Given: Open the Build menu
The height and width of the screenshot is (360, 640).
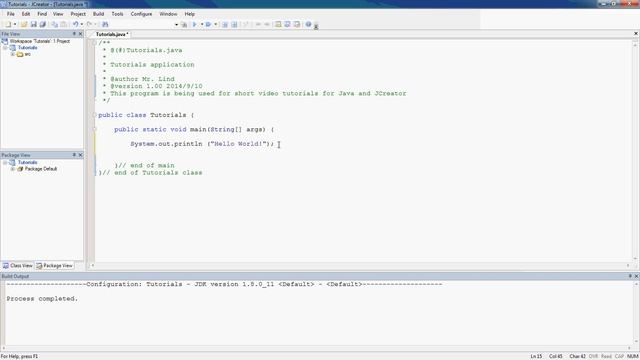Looking at the screenshot, I should [98, 14].
